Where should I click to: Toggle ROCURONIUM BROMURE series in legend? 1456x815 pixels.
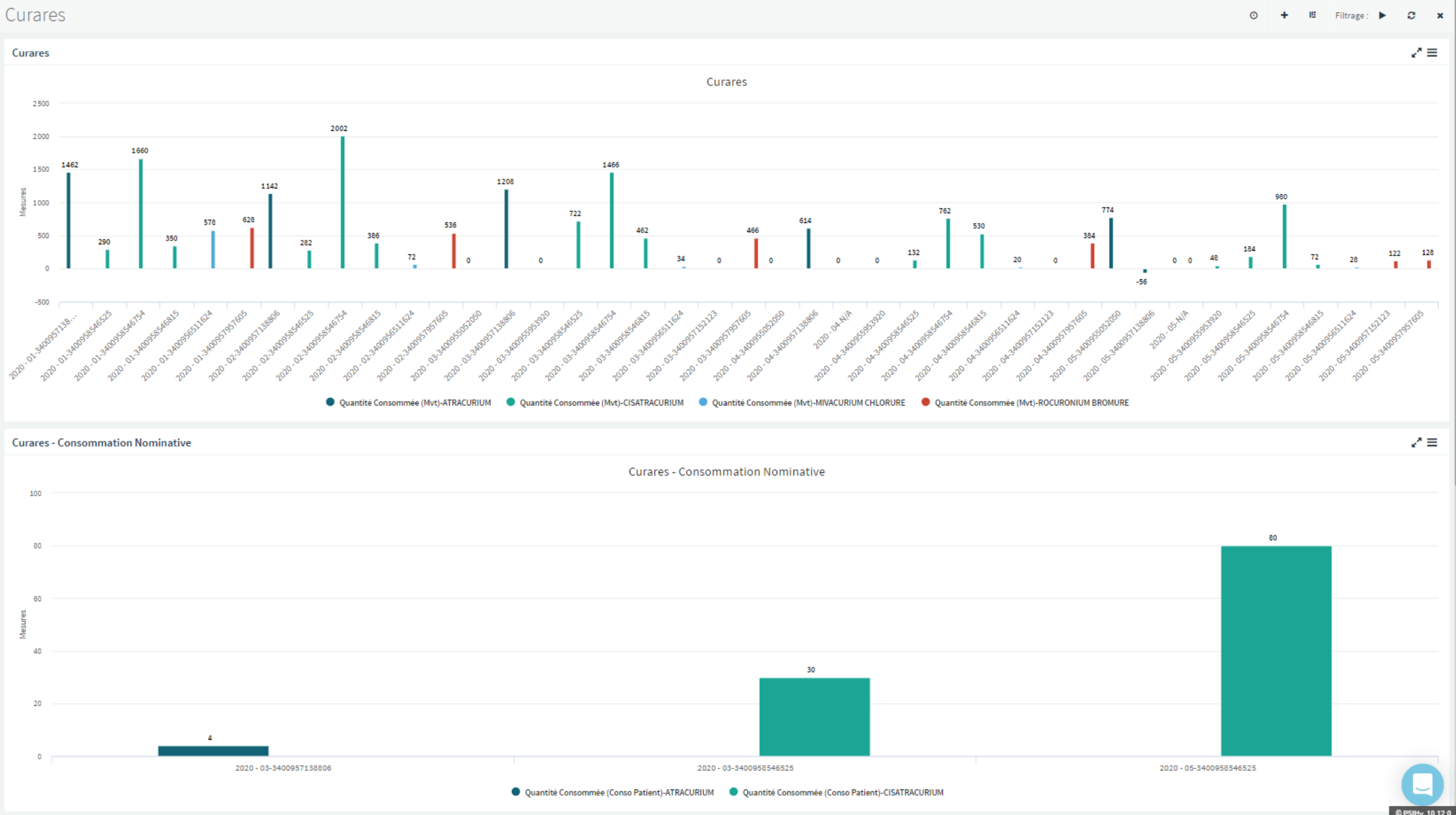coord(1031,403)
